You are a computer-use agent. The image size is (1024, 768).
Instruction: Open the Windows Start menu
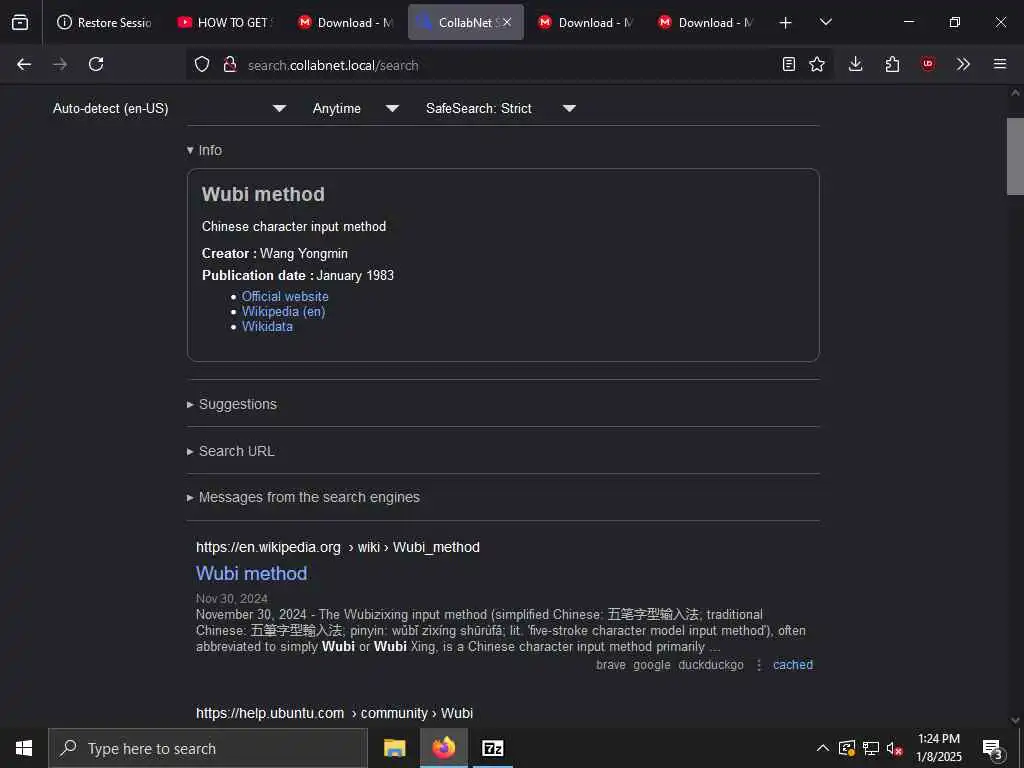pyautogui.click(x=24, y=748)
